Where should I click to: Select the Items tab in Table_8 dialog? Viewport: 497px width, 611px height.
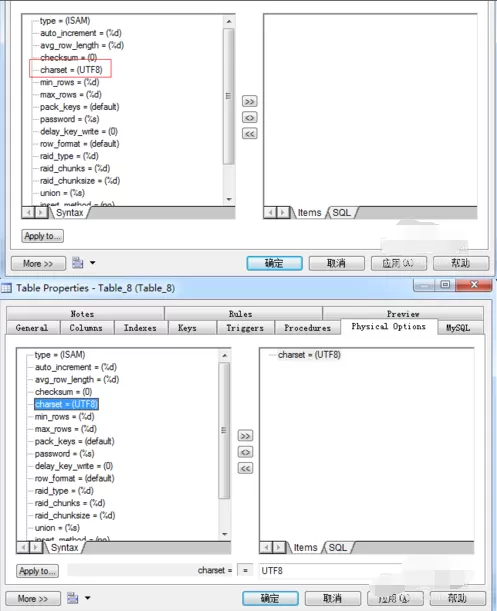coord(305,547)
